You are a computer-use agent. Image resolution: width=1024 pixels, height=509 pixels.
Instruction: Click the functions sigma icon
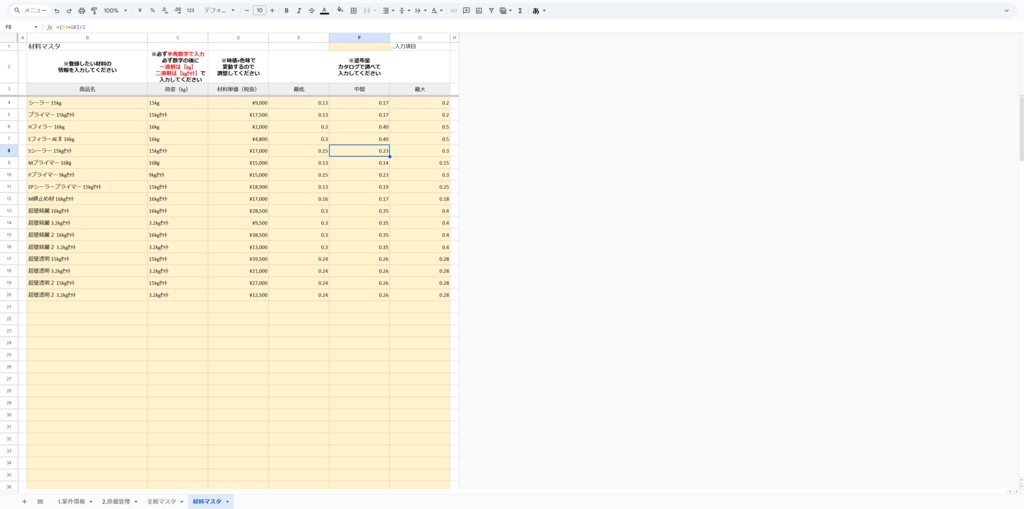(x=520, y=10)
